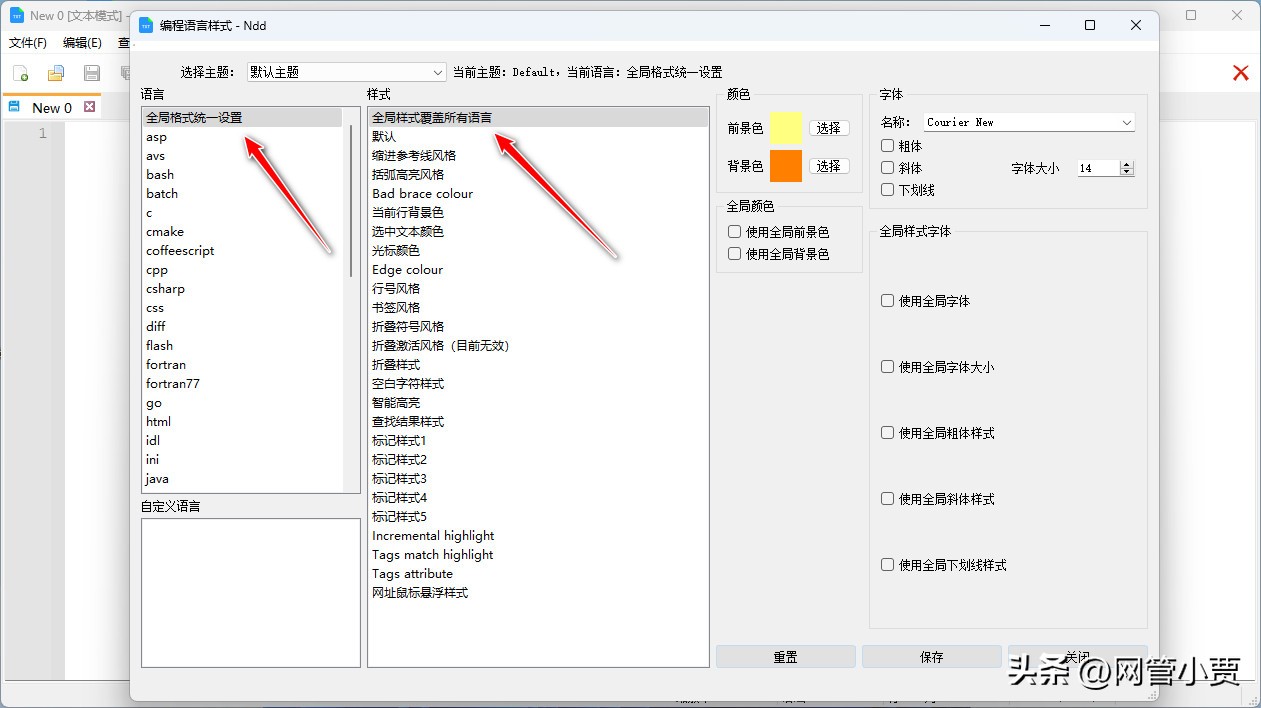Enable the 粗体 bold checkbox
1261x708 pixels.
887,145
